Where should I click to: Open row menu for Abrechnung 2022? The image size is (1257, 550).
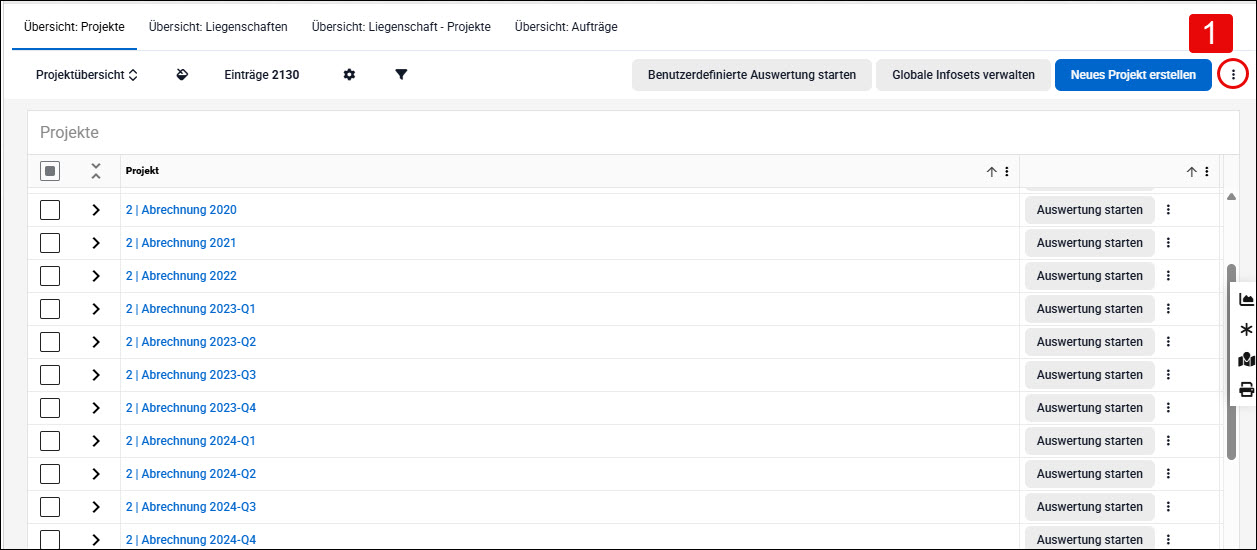click(1168, 276)
